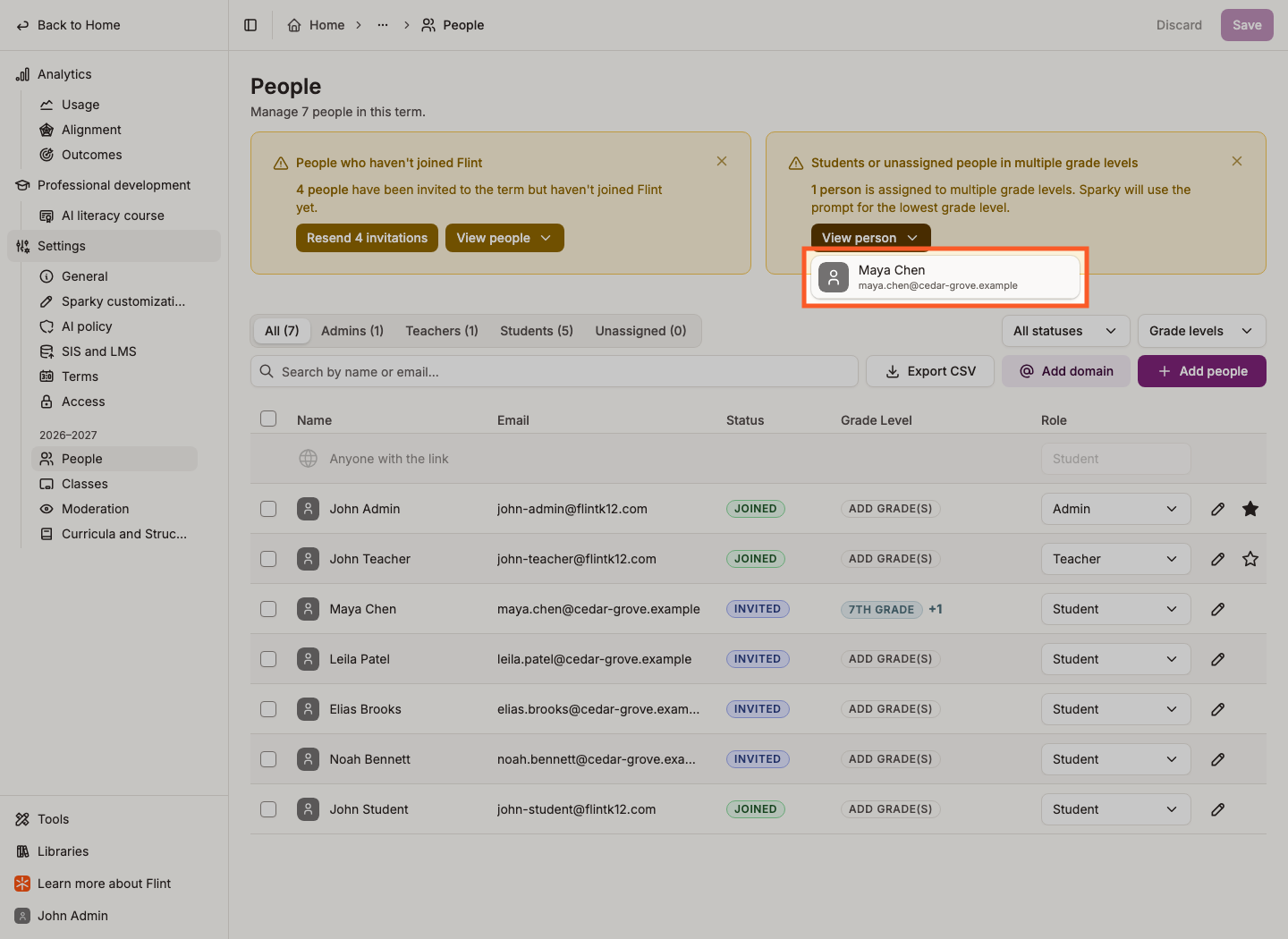Close the multiple grade levels alert
This screenshot has width=1288, height=939.
[1237, 161]
